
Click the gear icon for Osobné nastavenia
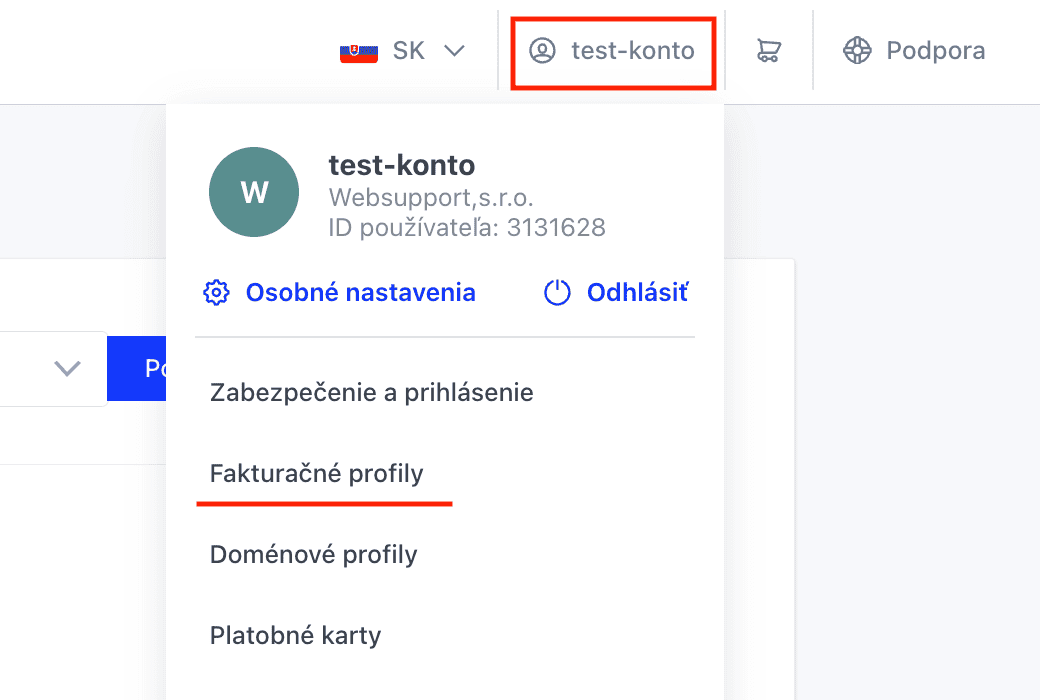pyautogui.click(x=216, y=293)
